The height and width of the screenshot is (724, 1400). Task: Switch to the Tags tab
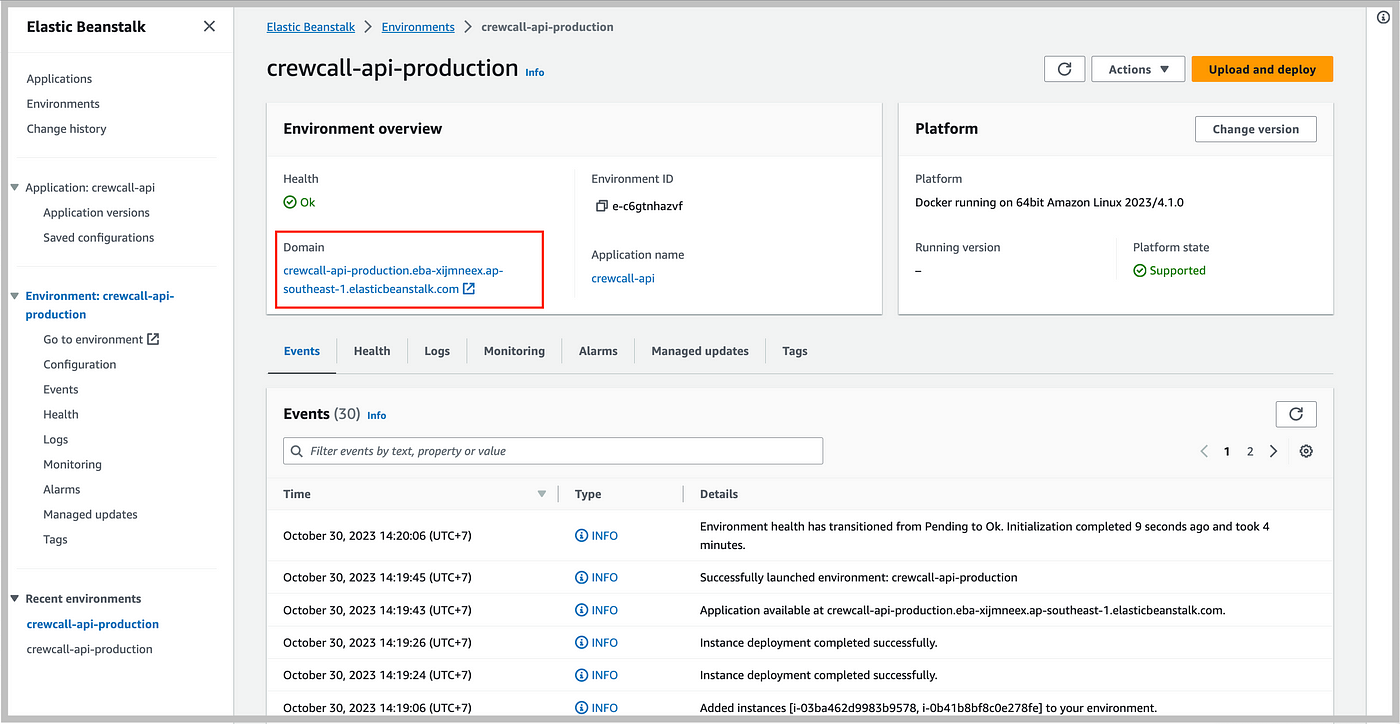click(x=795, y=351)
